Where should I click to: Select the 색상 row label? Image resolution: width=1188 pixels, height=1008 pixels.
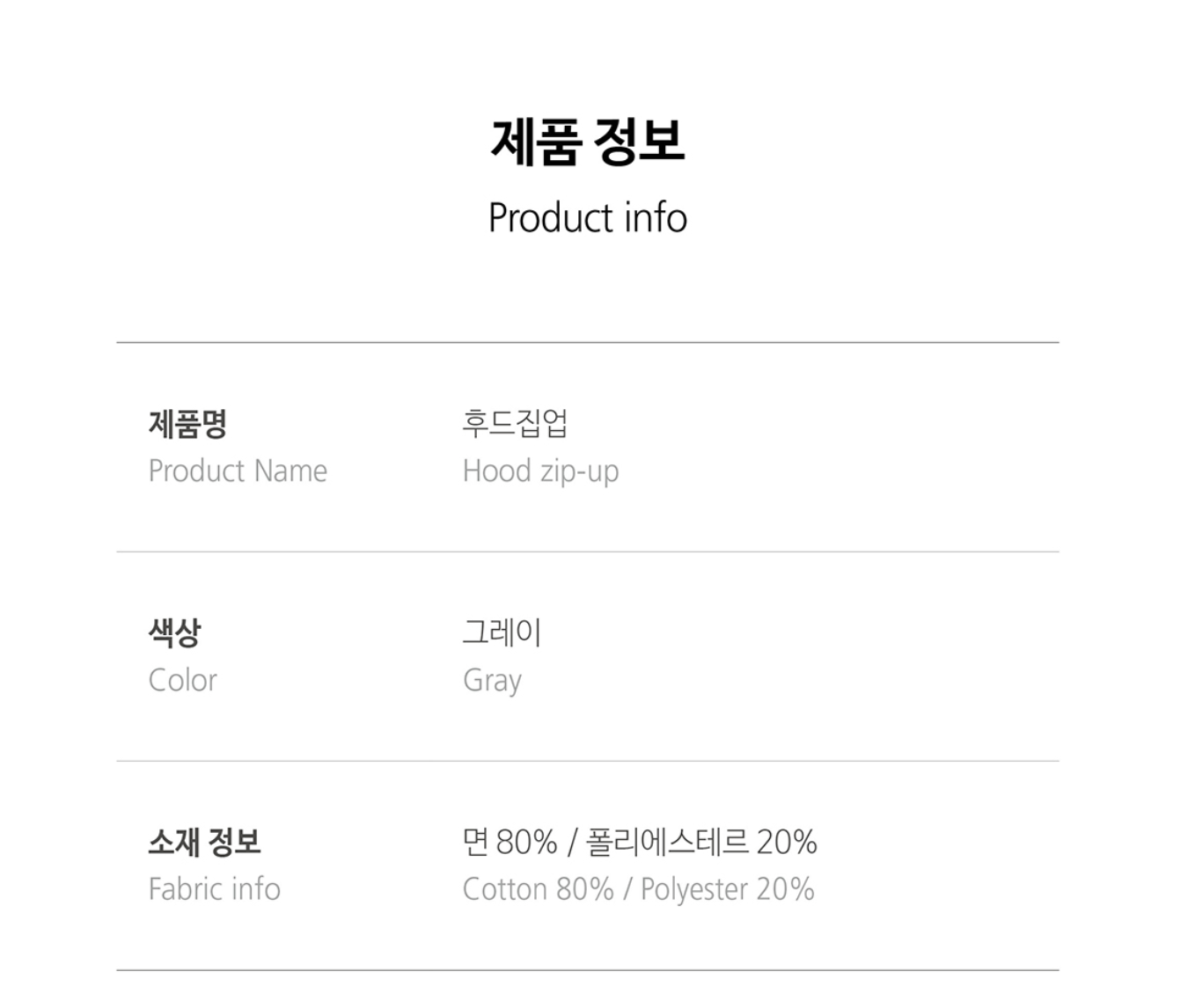[x=174, y=632]
